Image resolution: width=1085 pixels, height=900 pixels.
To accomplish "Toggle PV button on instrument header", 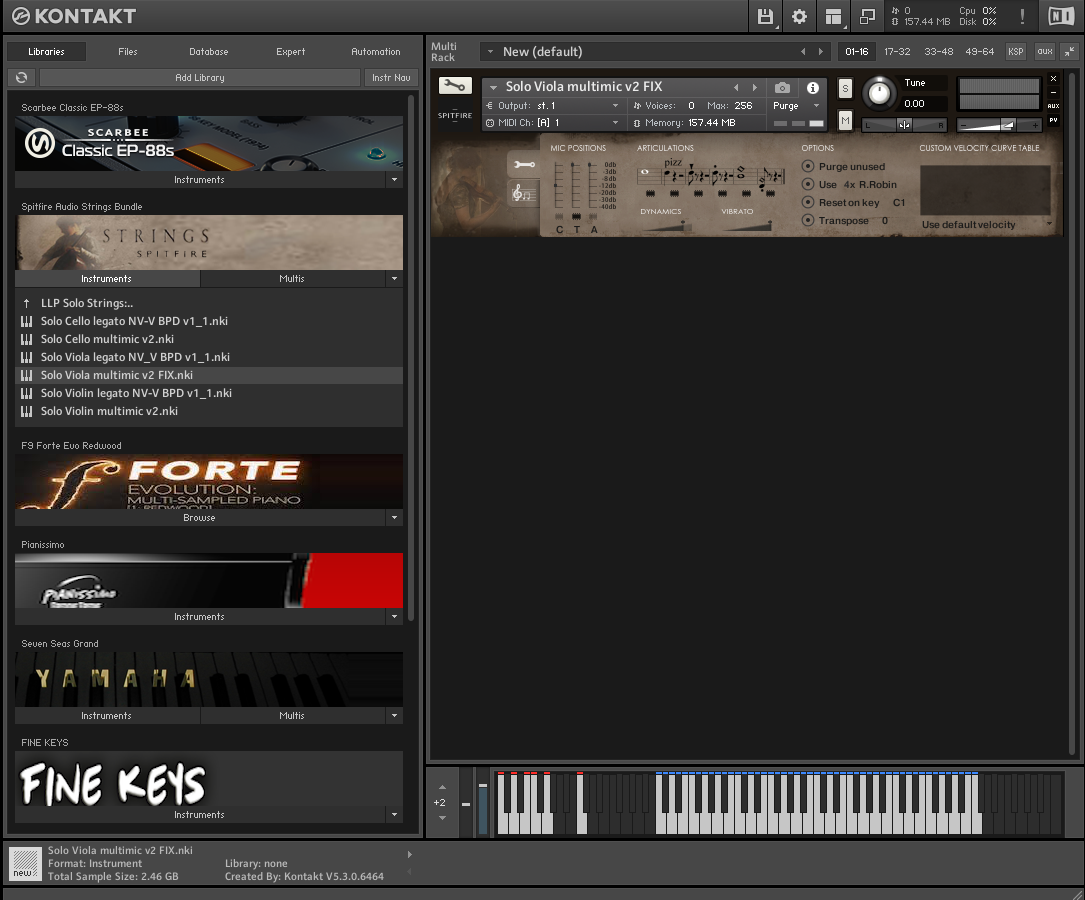I will pyautogui.click(x=1053, y=120).
